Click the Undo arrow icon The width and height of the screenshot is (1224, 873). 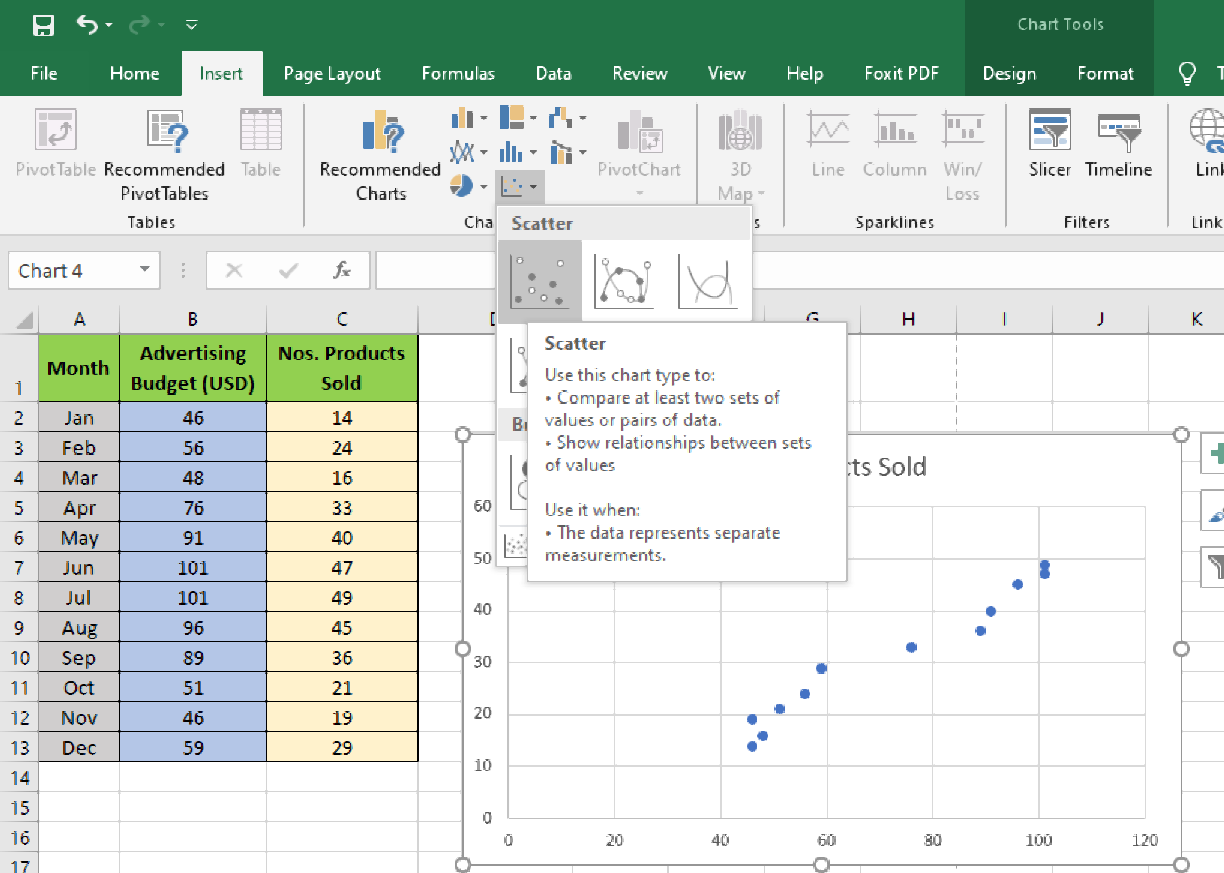pyautogui.click(x=88, y=24)
